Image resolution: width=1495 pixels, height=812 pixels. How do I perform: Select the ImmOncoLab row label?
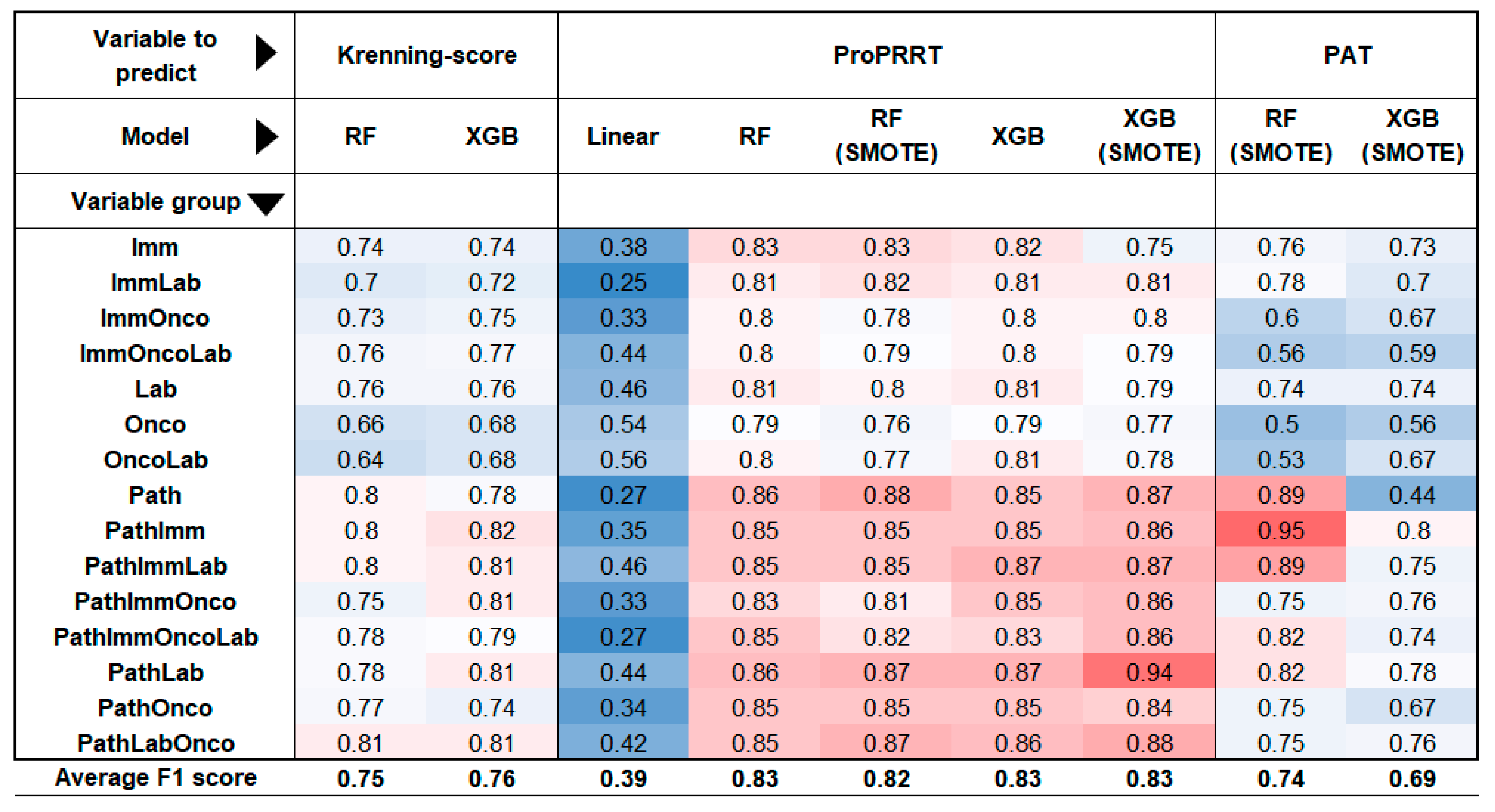click(x=155, y=353)
